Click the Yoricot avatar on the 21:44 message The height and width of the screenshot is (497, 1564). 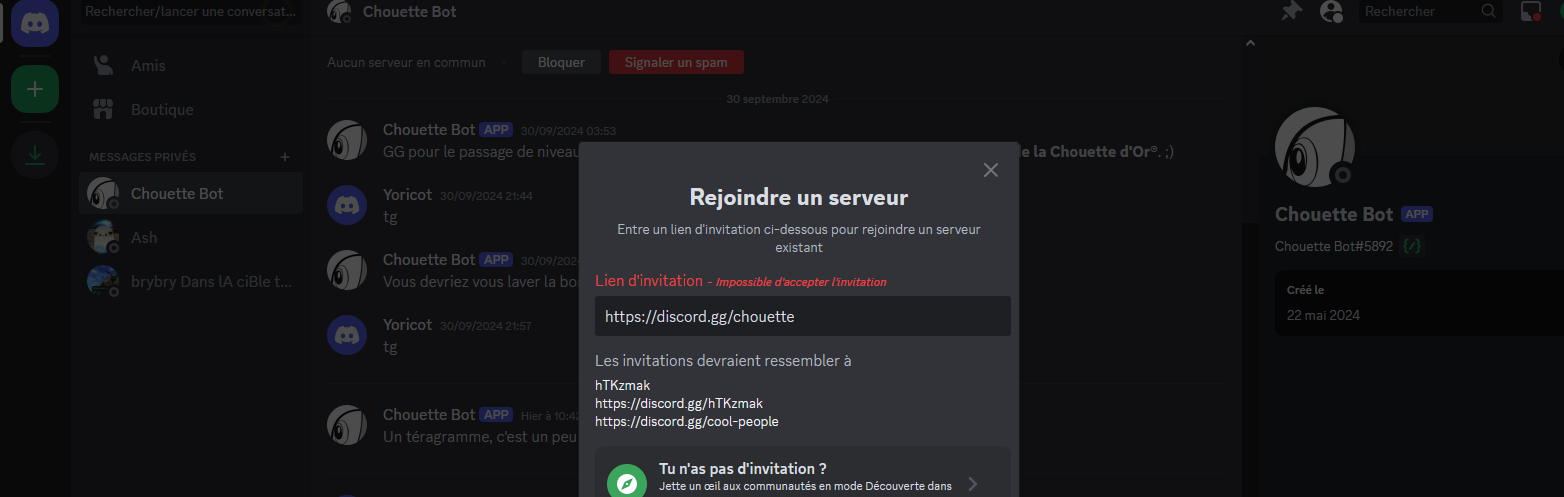point(347,204)
